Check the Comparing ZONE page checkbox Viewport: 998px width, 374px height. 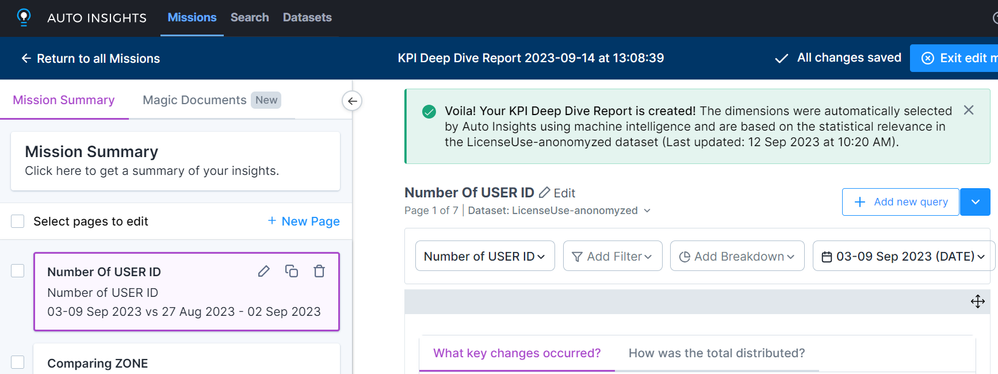point(18,363)
